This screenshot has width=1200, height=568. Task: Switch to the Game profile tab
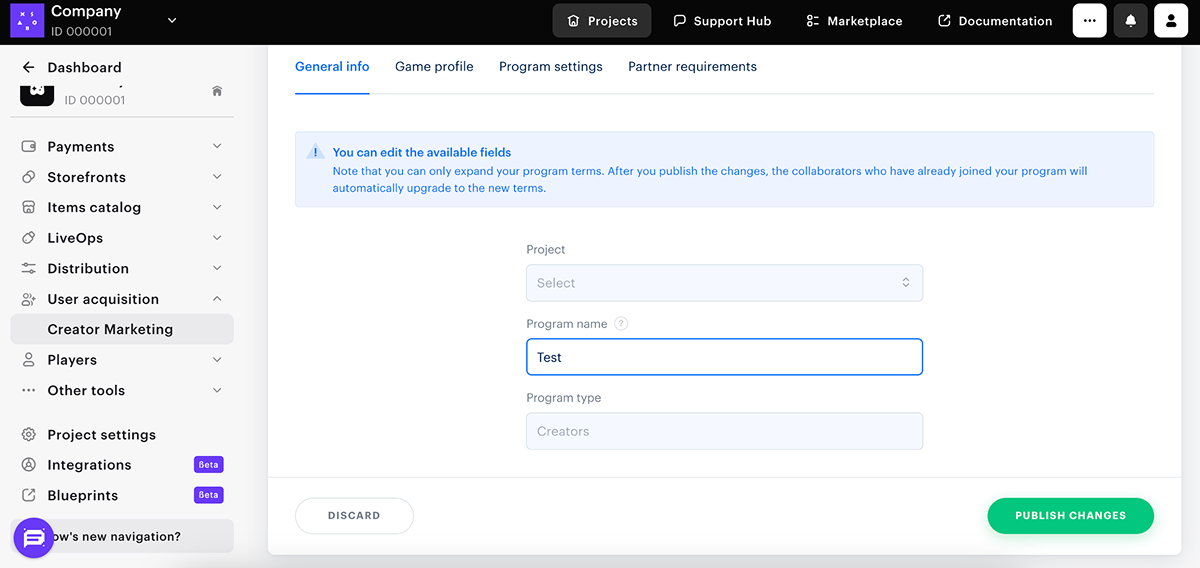[x=434, y=67]
